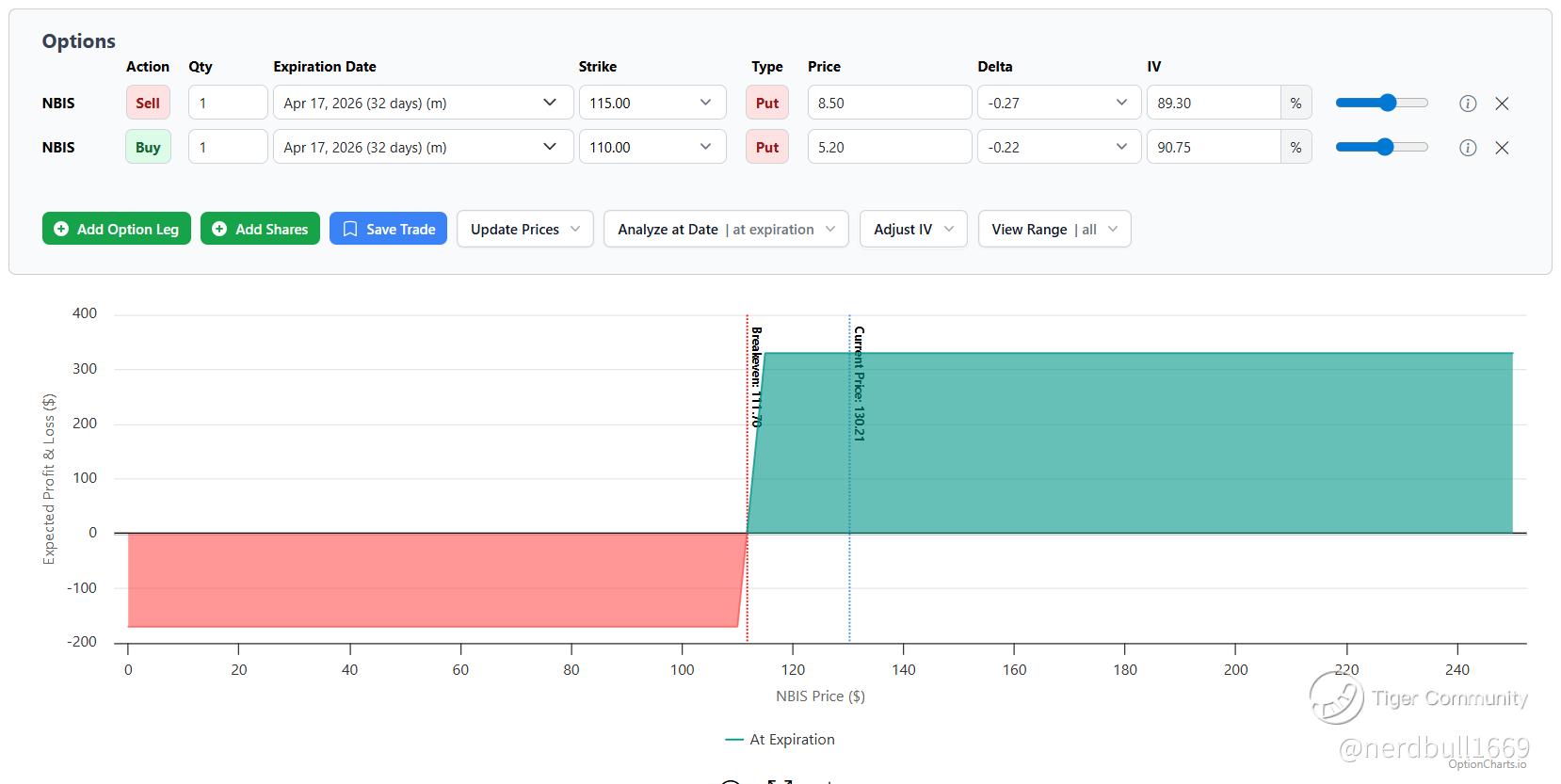The height and width of the screenshot is (784, 1561).
Task: Open the 110.00 strike dropdown
Action: click(652, 147)
